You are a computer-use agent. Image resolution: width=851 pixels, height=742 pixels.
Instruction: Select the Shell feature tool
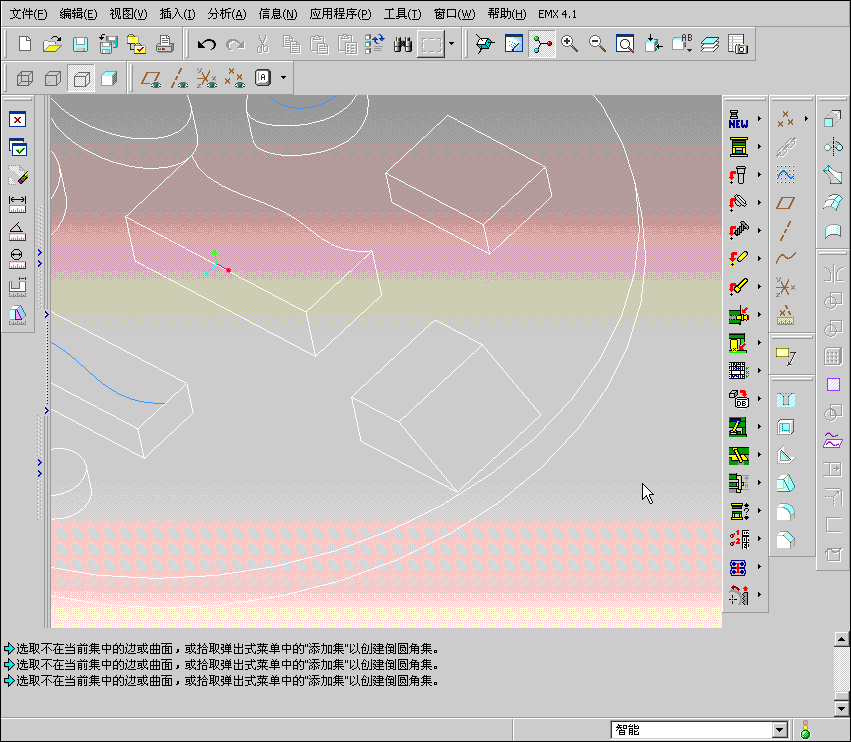click(786, 428)
